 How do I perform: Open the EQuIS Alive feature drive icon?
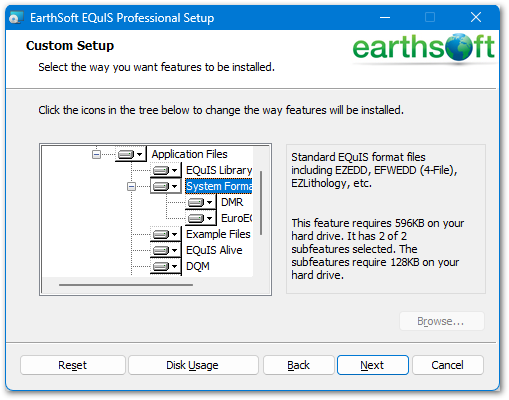coord(165,250)
